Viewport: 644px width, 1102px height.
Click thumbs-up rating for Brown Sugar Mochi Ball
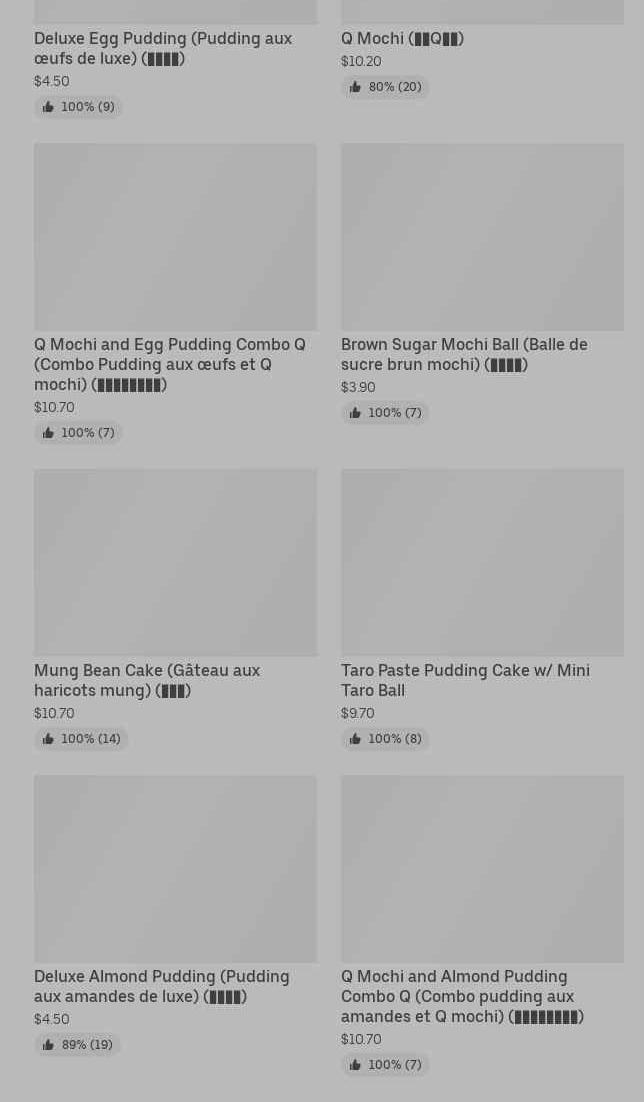[385, 413]
